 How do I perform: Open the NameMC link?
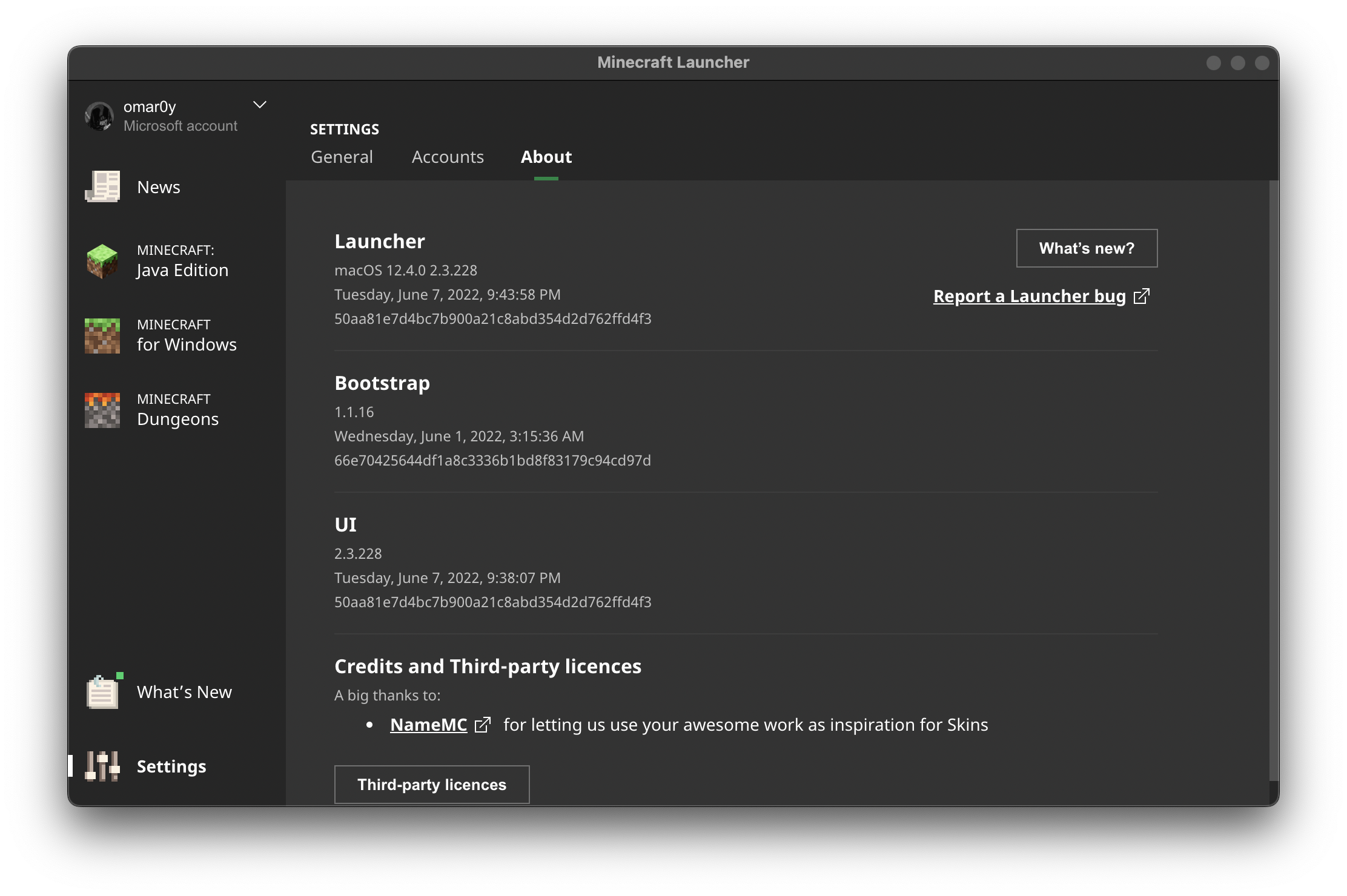click(429, 725)
